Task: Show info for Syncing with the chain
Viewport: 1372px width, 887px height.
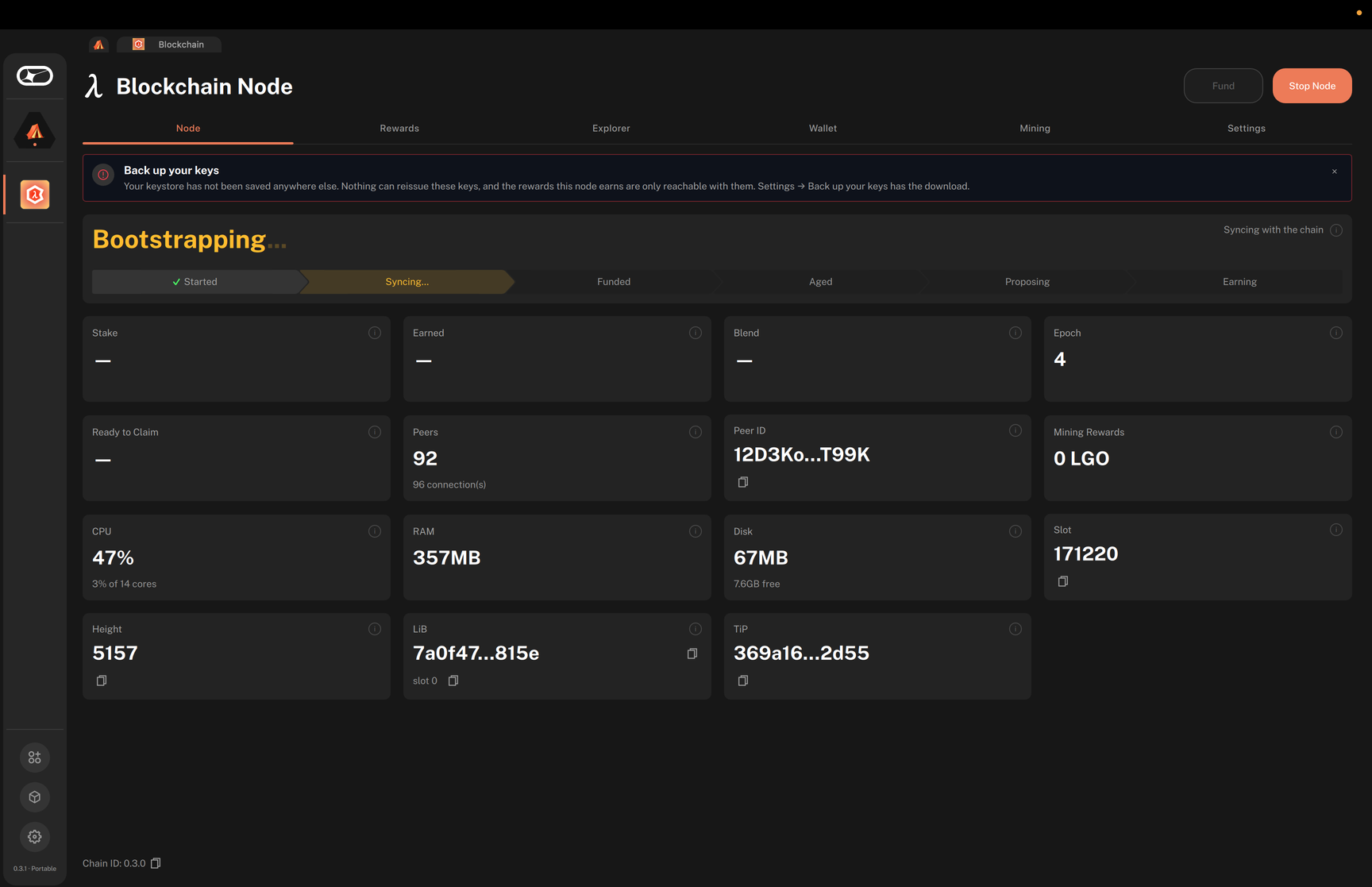Action: [x=1336, y=230]
